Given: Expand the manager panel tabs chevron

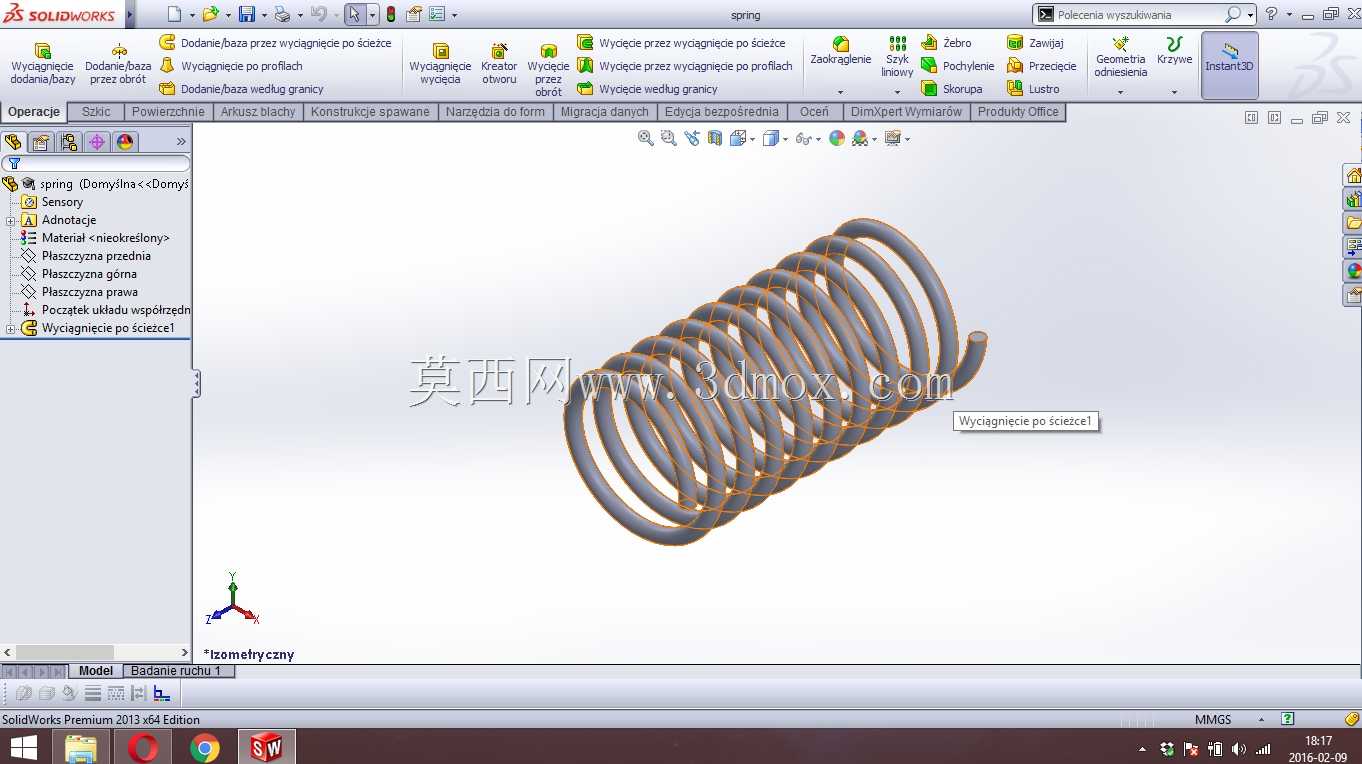Looking at the screenshot, I should (181, 142).
